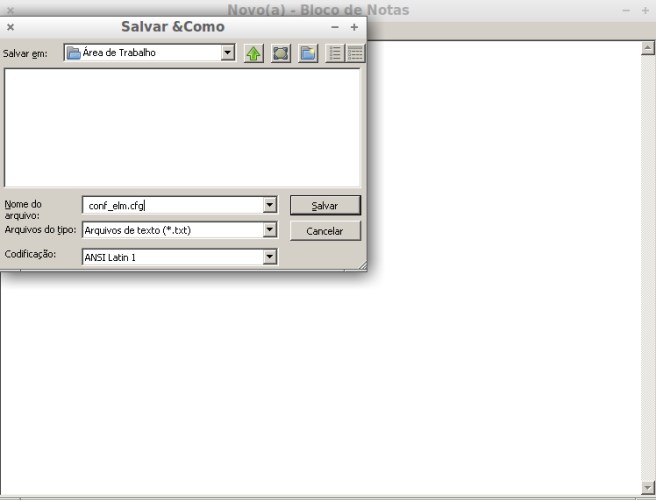
Task: Click the dialog's bottom-right resize grip
Action: coord(362,266)
